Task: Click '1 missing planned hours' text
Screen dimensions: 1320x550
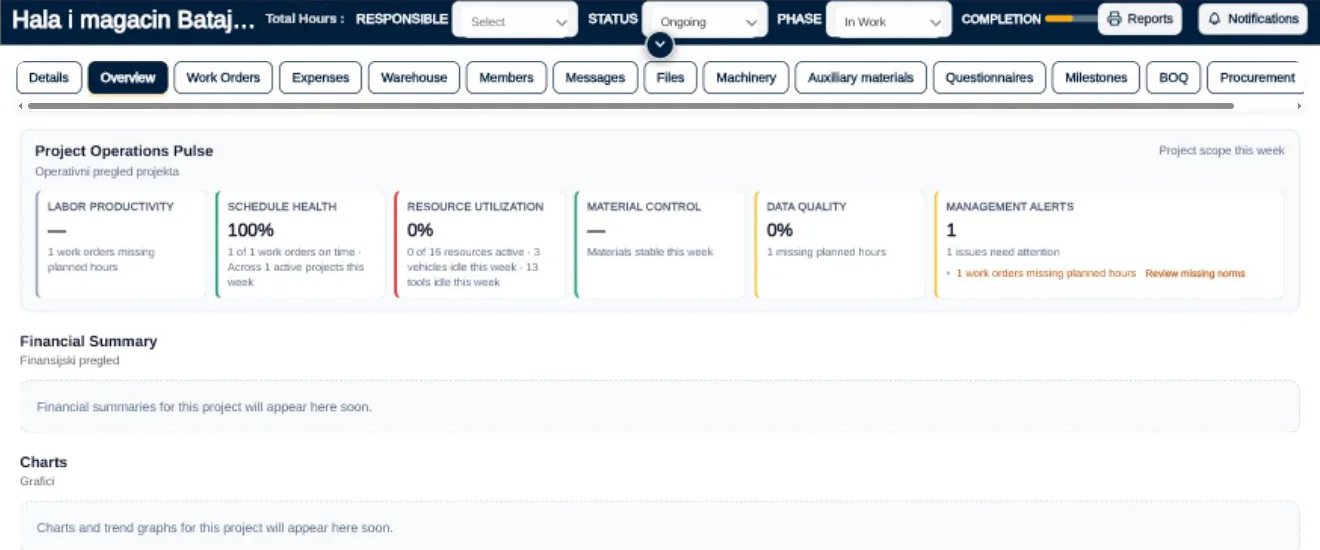Action: [826, 252]
